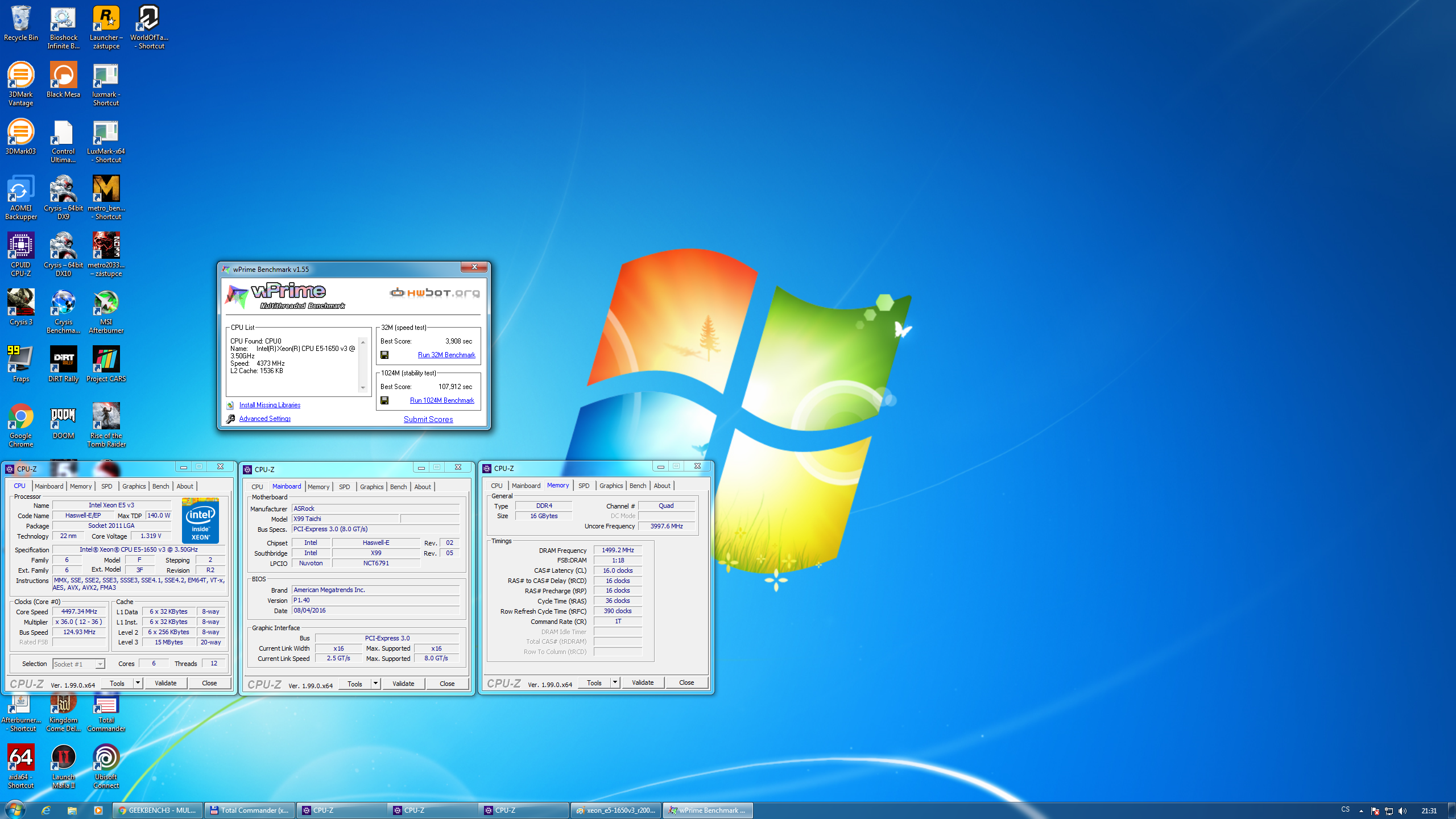Click the save icon for 1024M score
This screenshot has width=1456, height=819.
click(384, 400)
